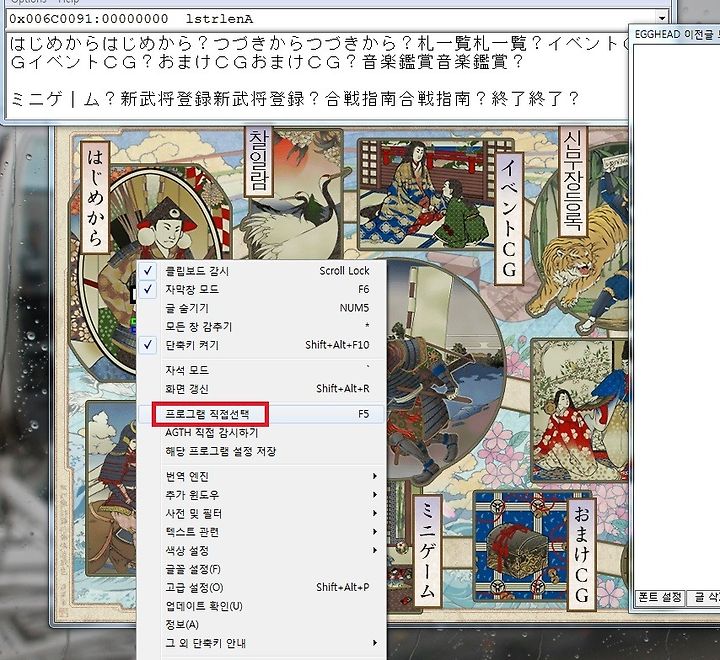Click the mounted warrior picture in the game
This screenshot has height=660, width=720.
pyautogui.click(x=112, y=488)
